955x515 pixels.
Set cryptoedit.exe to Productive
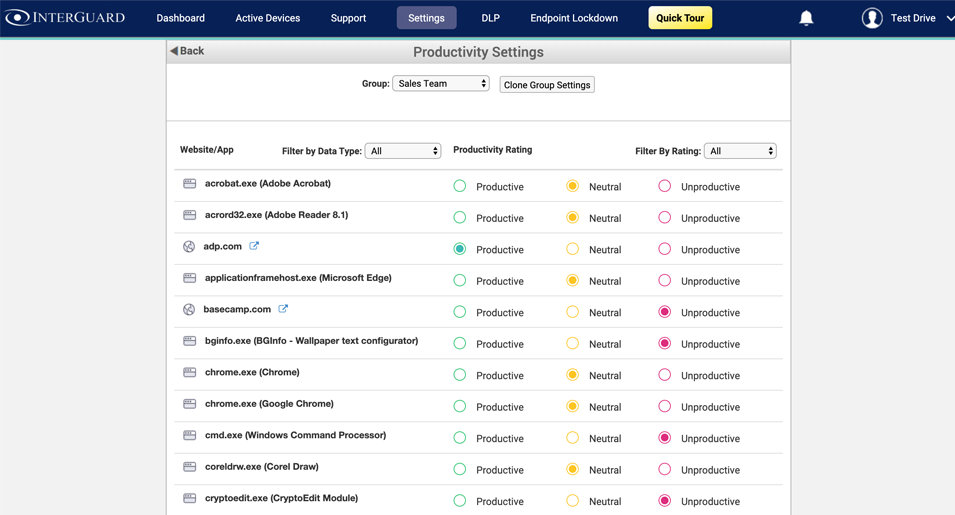[460, 501]
